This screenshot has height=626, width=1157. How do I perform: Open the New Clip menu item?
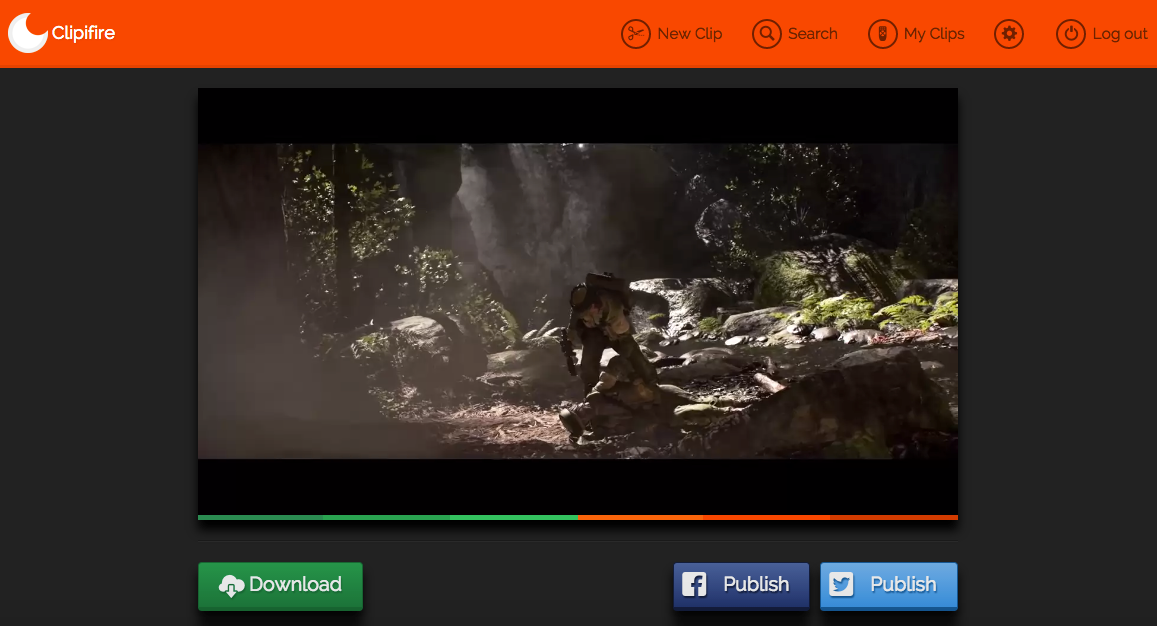[689, 34]
